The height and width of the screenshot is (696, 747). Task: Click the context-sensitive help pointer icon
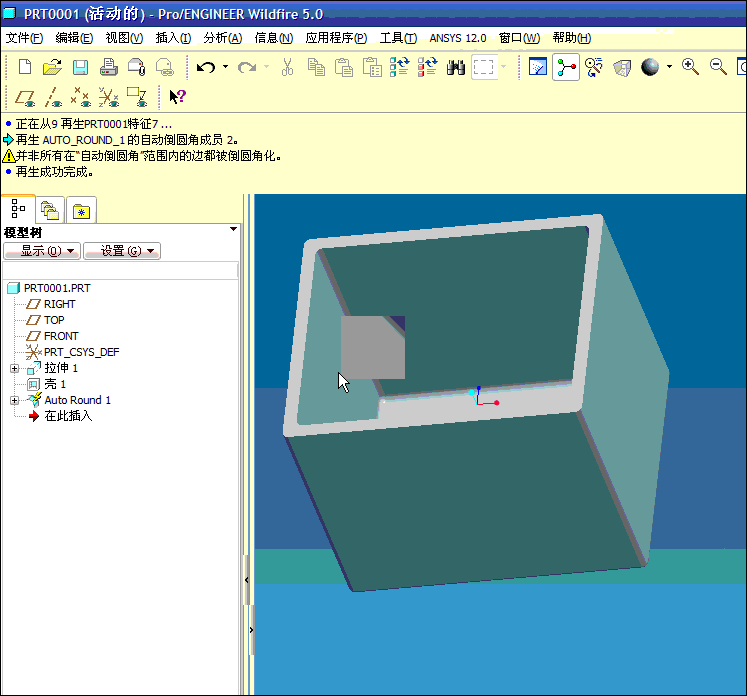(x=178, y=97)
